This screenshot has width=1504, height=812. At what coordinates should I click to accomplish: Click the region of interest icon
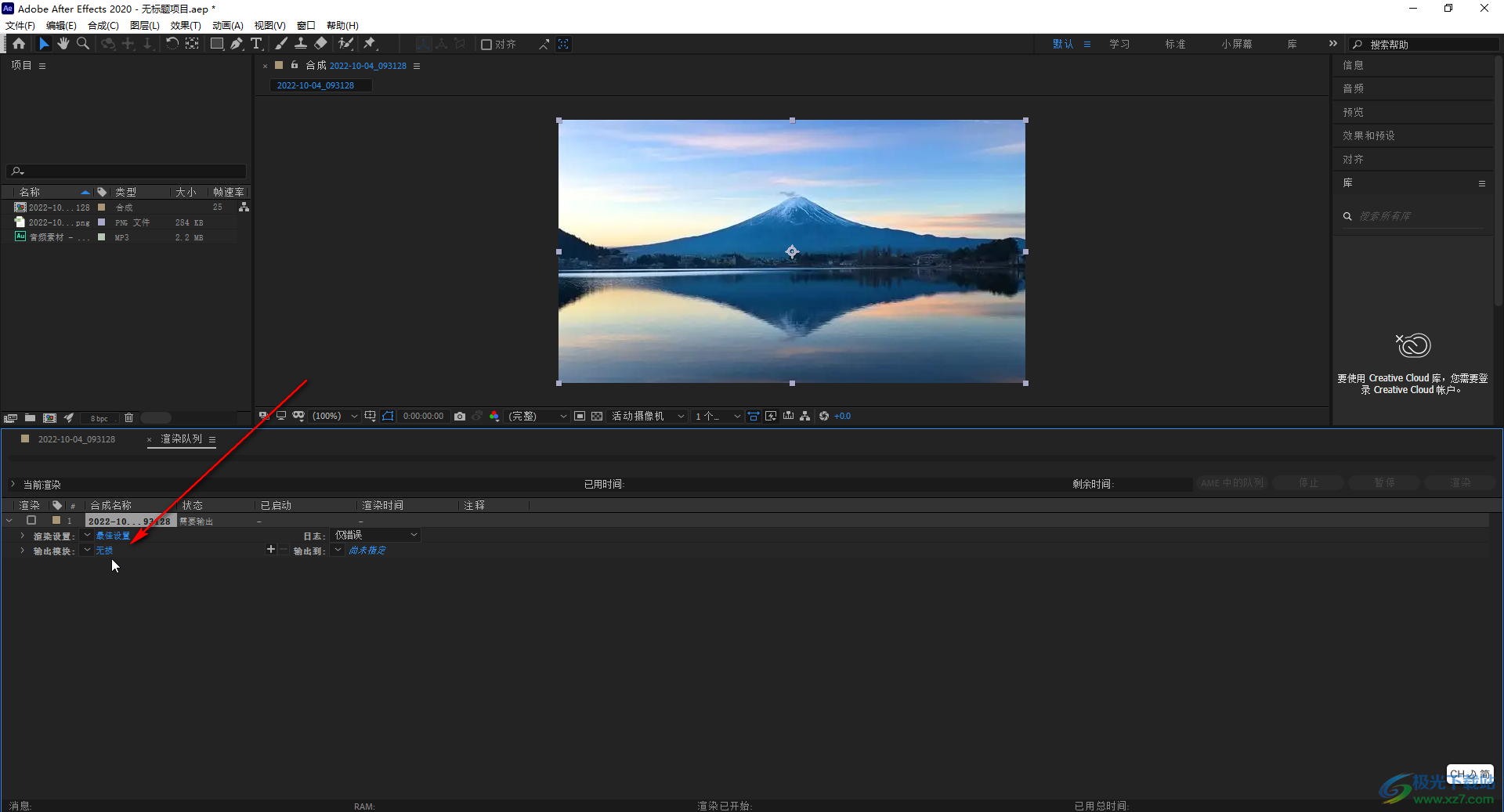[x=580, y=417]
